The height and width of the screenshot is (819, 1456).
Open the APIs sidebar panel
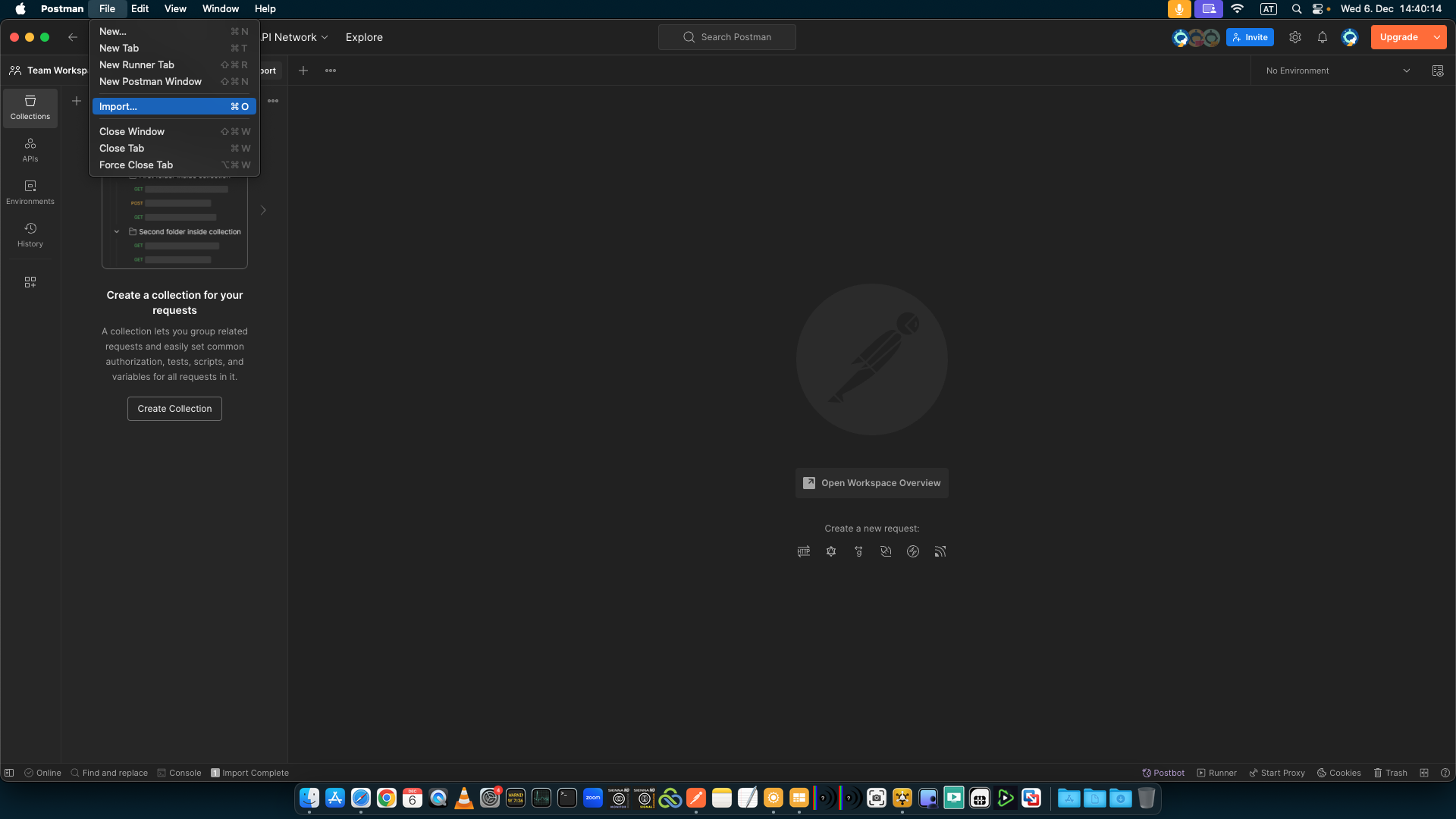point(30,150)
